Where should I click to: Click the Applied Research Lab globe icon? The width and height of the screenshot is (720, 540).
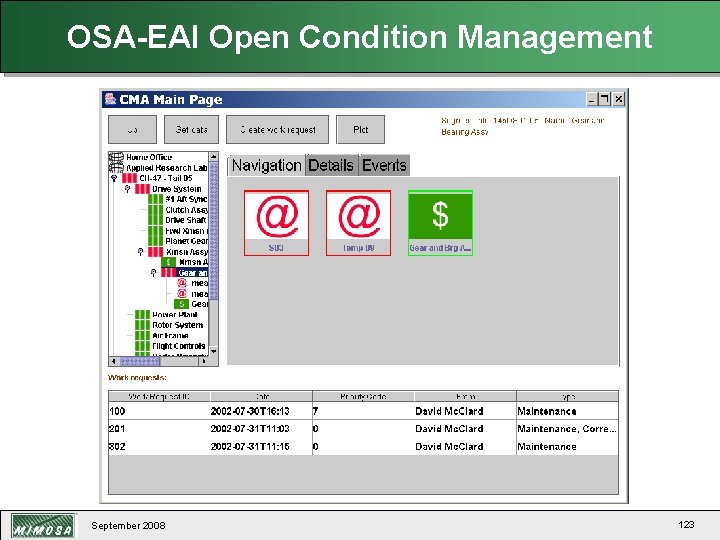[116, 168]
